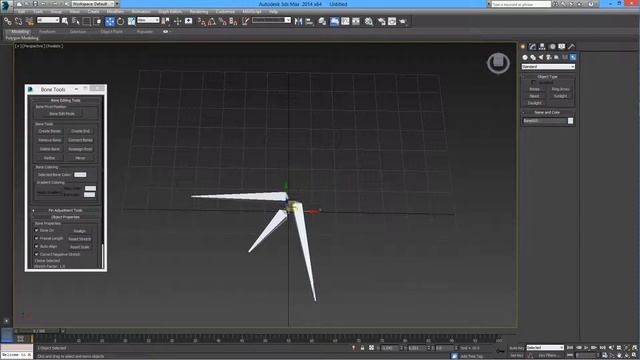The height and width of the screenshot is (360, 640).
Task: Click the object name input field
Action: click(x=544, y=121)
